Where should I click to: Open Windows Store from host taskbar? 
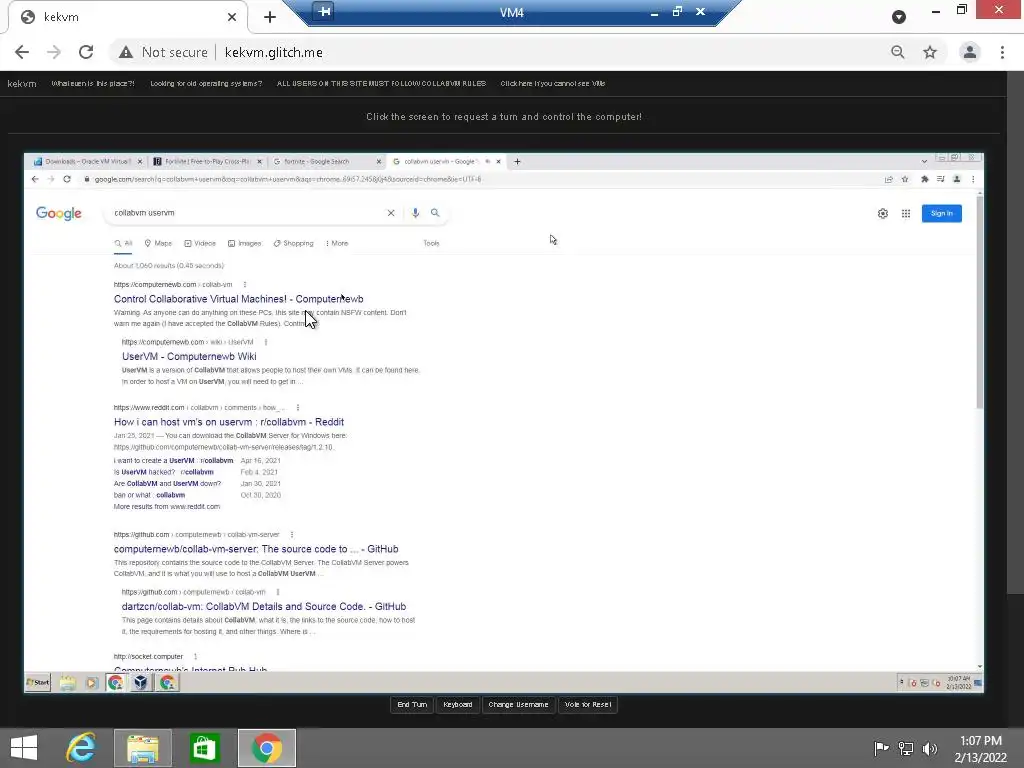pos(204,748)
